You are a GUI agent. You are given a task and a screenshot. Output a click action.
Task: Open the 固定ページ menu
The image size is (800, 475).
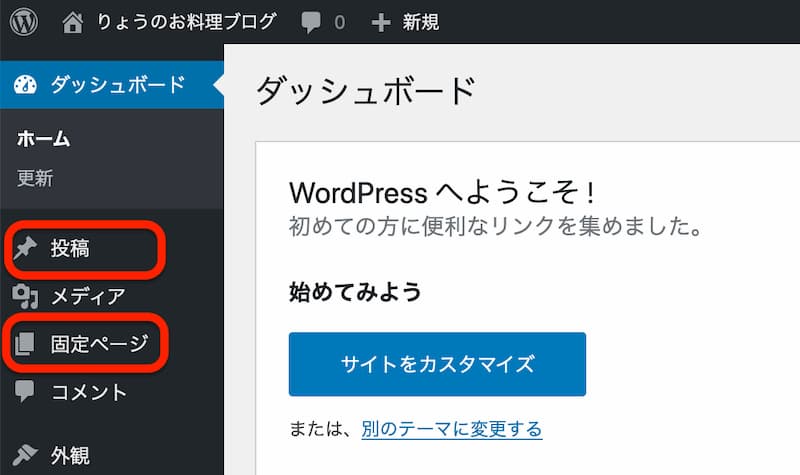[x=99, y=344]
